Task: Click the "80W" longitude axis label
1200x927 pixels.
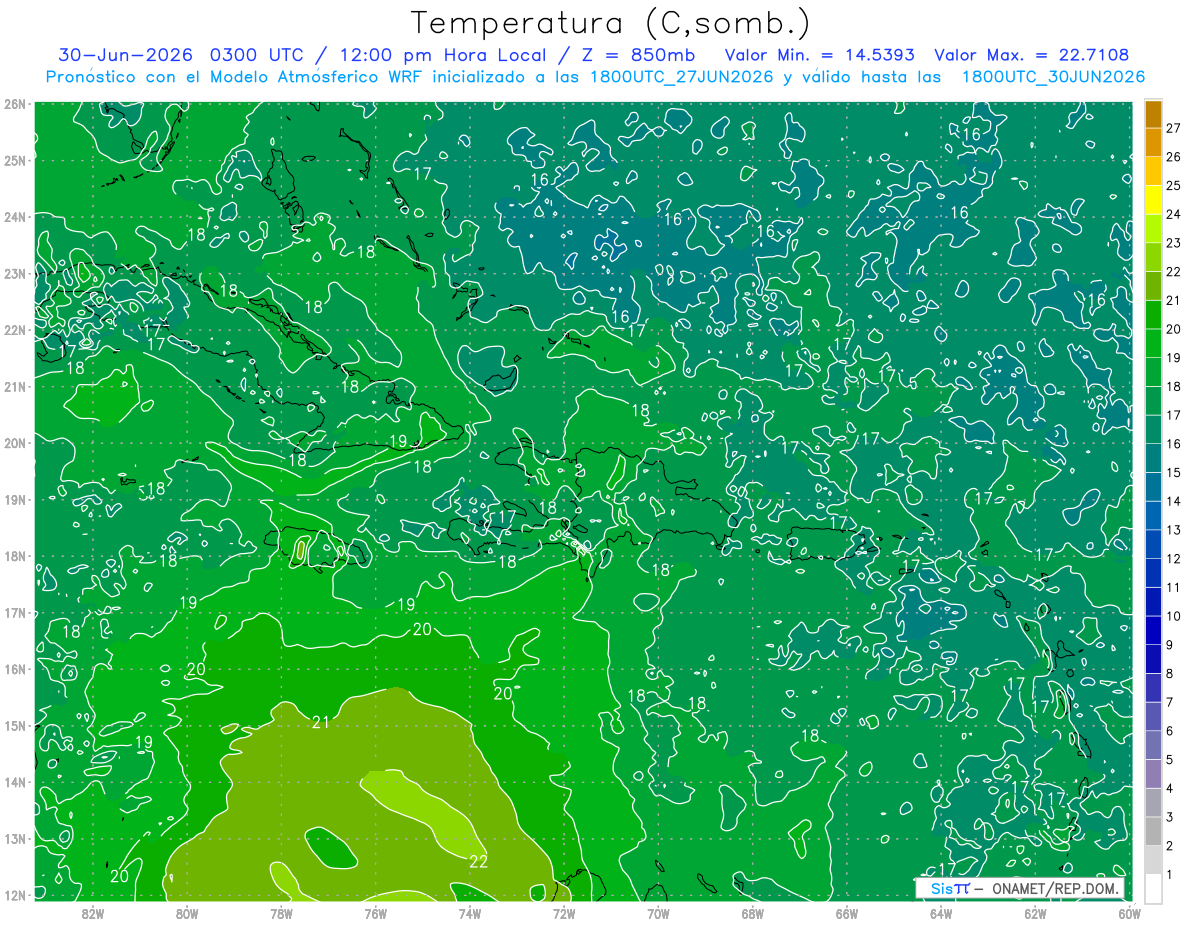Action: click(187, 913)
